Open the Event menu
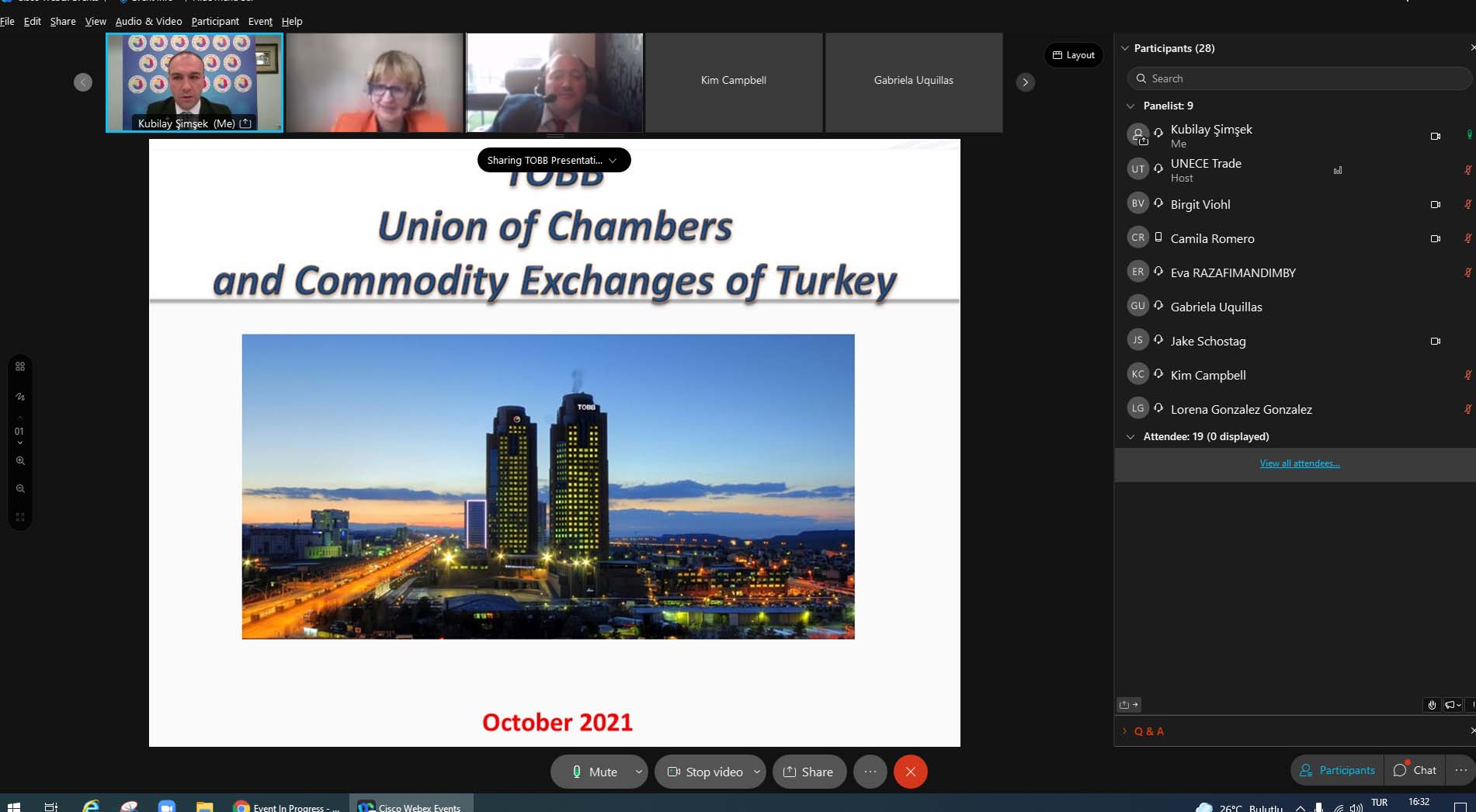The width and height of the screenshot is (1476, 812). [x=260, y=21]
